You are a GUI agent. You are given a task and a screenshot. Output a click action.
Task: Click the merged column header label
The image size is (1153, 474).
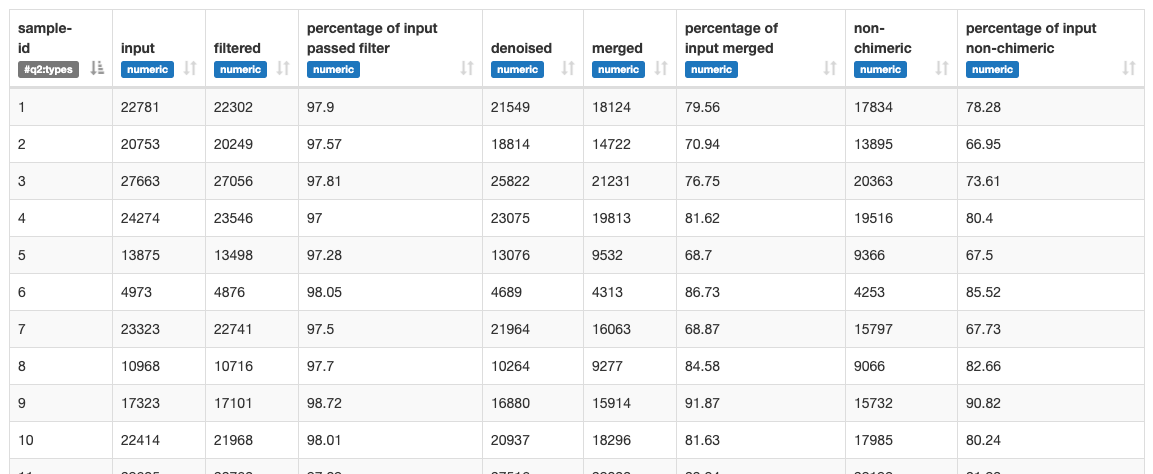(617, 48)
